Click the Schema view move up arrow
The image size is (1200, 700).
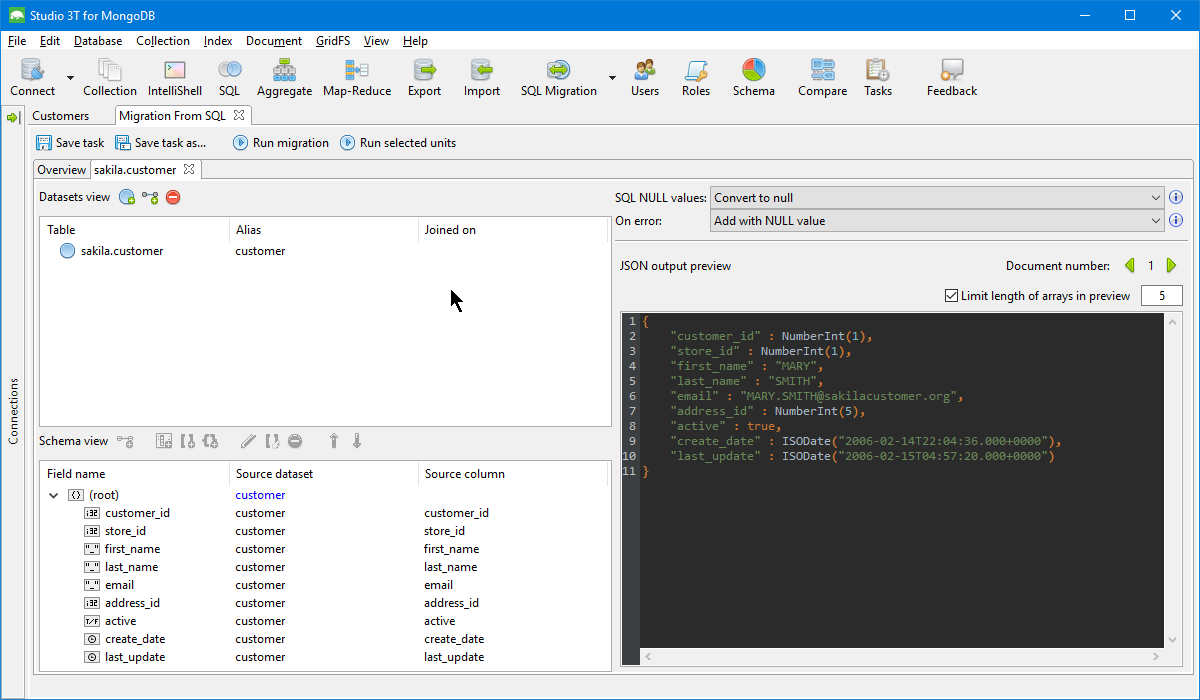point(334,441)
